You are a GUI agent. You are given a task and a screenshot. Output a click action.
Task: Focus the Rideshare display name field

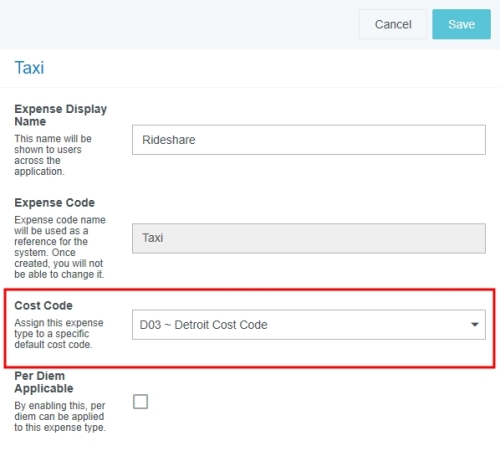point(309,140)
